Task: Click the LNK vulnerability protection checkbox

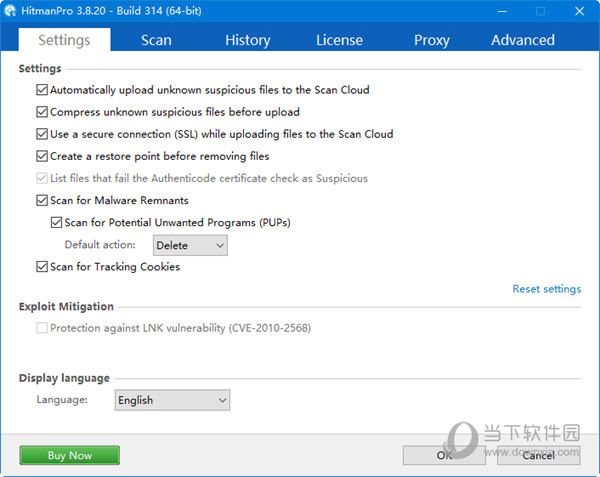Action: (x=42, y=328)
